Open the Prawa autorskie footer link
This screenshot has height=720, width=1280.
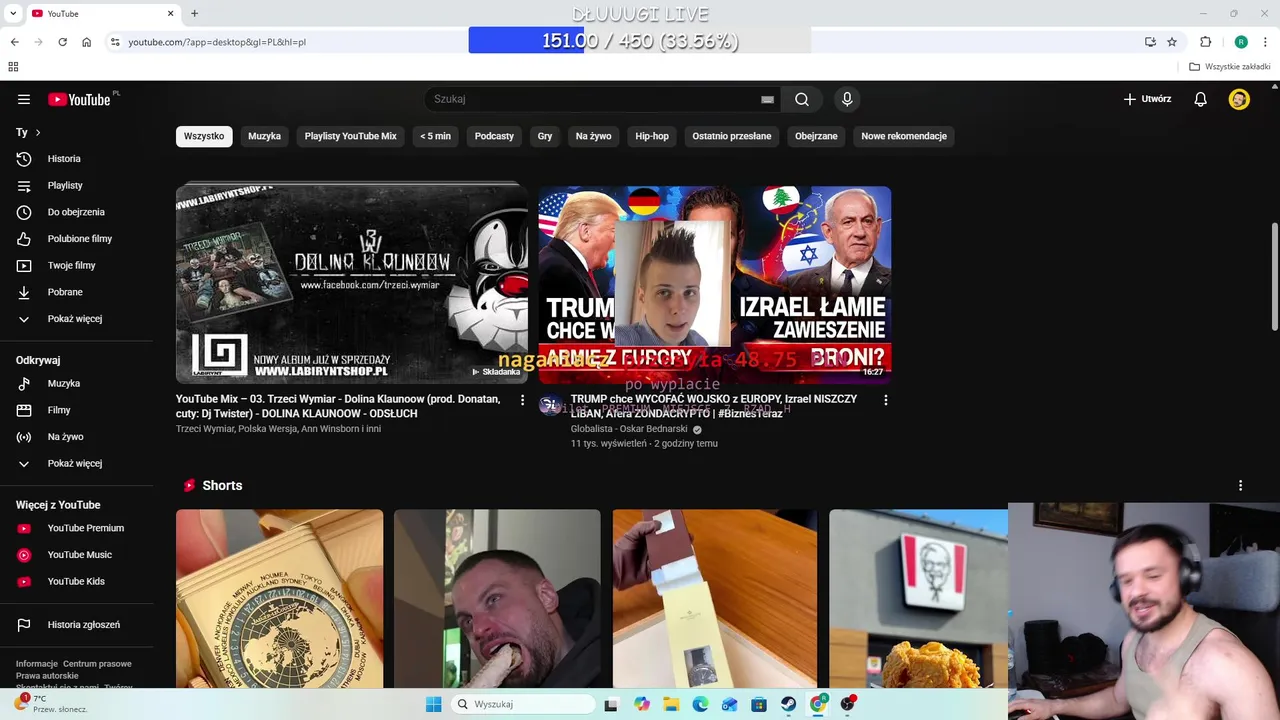pyautogui.click(x=47, y=676)
